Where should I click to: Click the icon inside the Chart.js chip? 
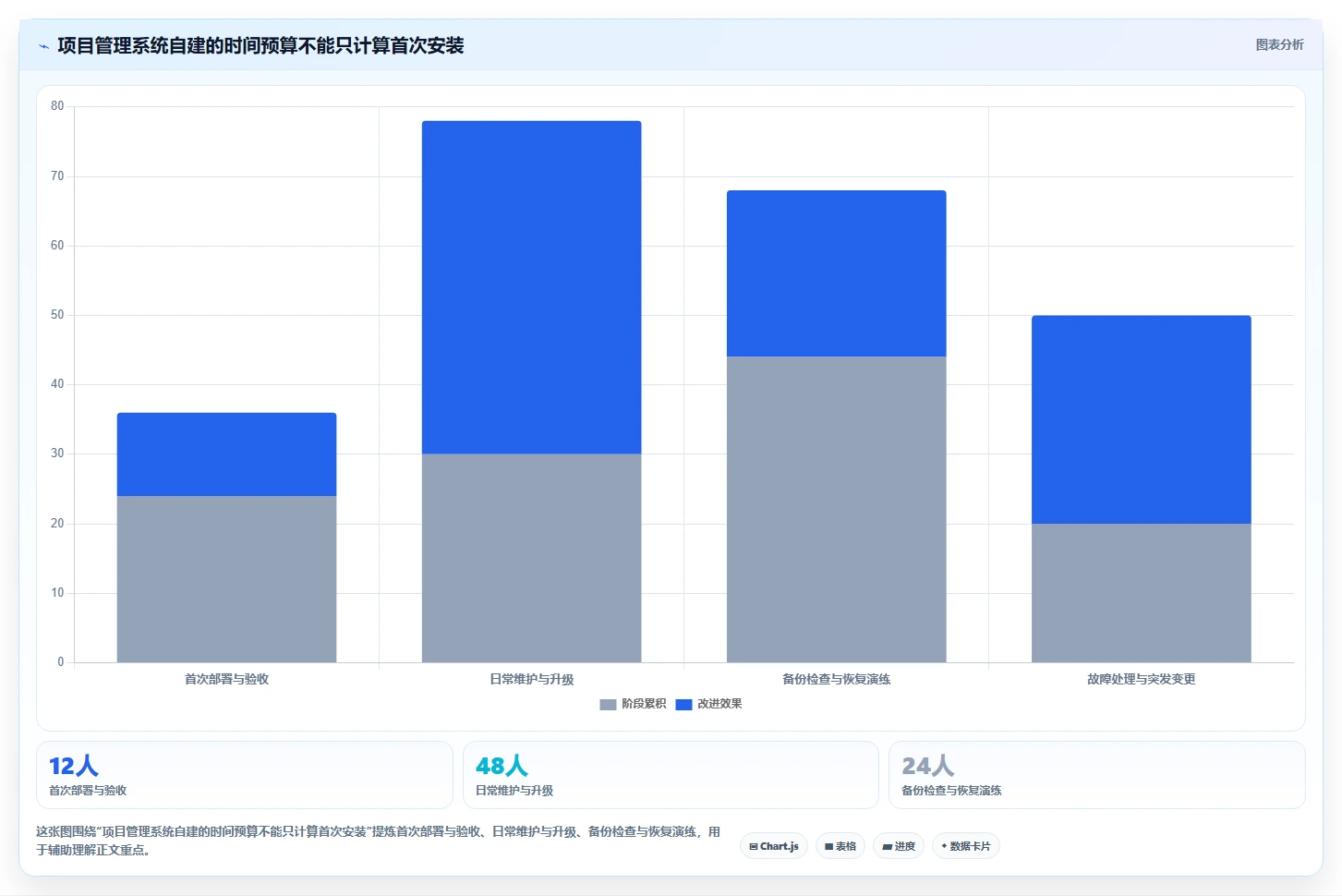[x=754, y=847]
